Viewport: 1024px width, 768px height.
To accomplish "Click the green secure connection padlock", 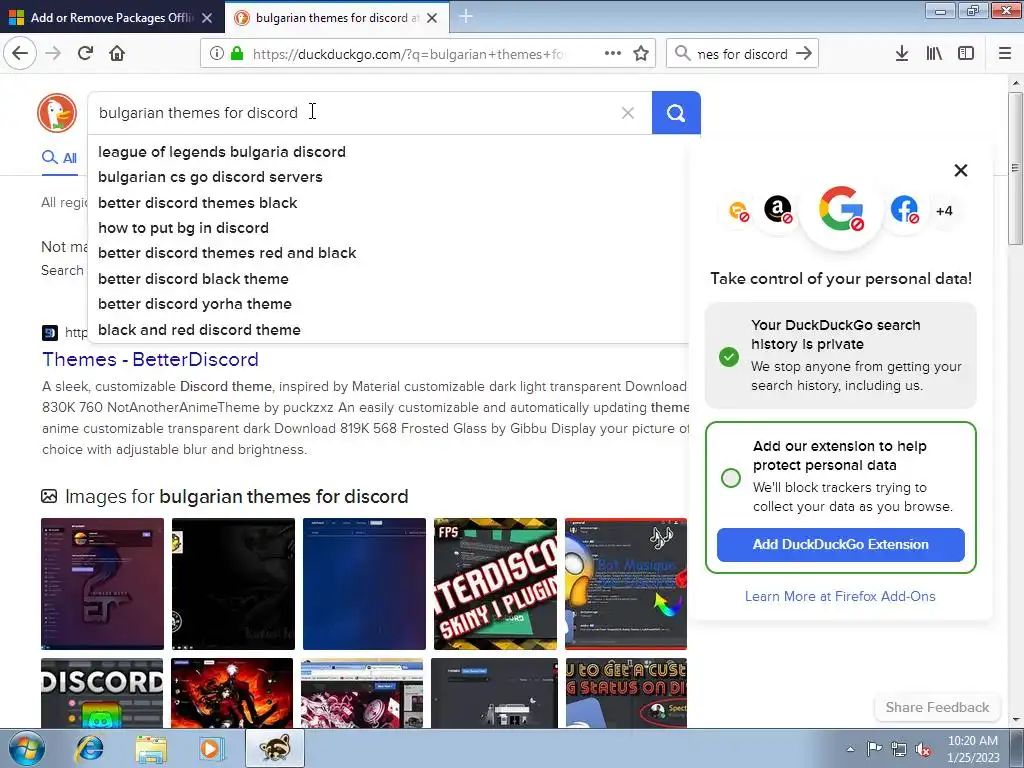I will [x=237, y=54].
